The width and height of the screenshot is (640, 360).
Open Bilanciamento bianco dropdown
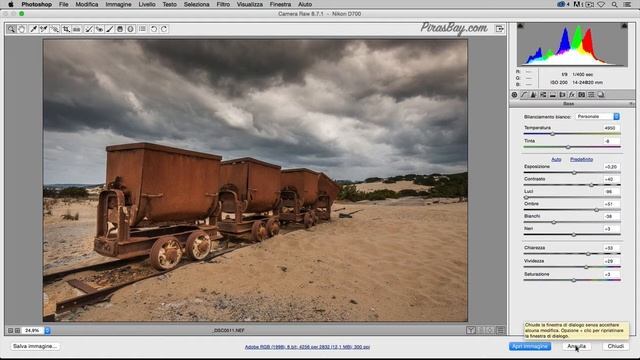tap(598, 116)
